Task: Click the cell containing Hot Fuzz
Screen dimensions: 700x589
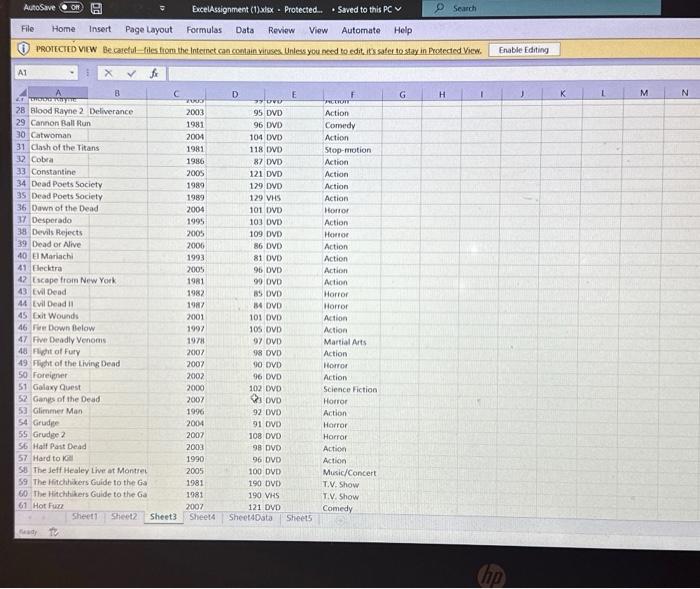Action: click(x=61, y=505)
